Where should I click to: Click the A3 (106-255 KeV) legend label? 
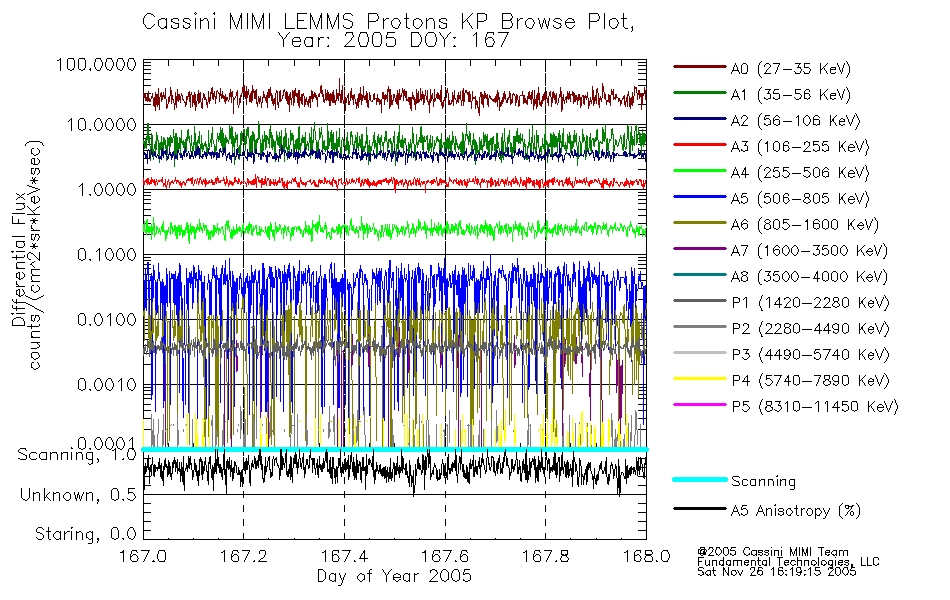coord(800,147)
